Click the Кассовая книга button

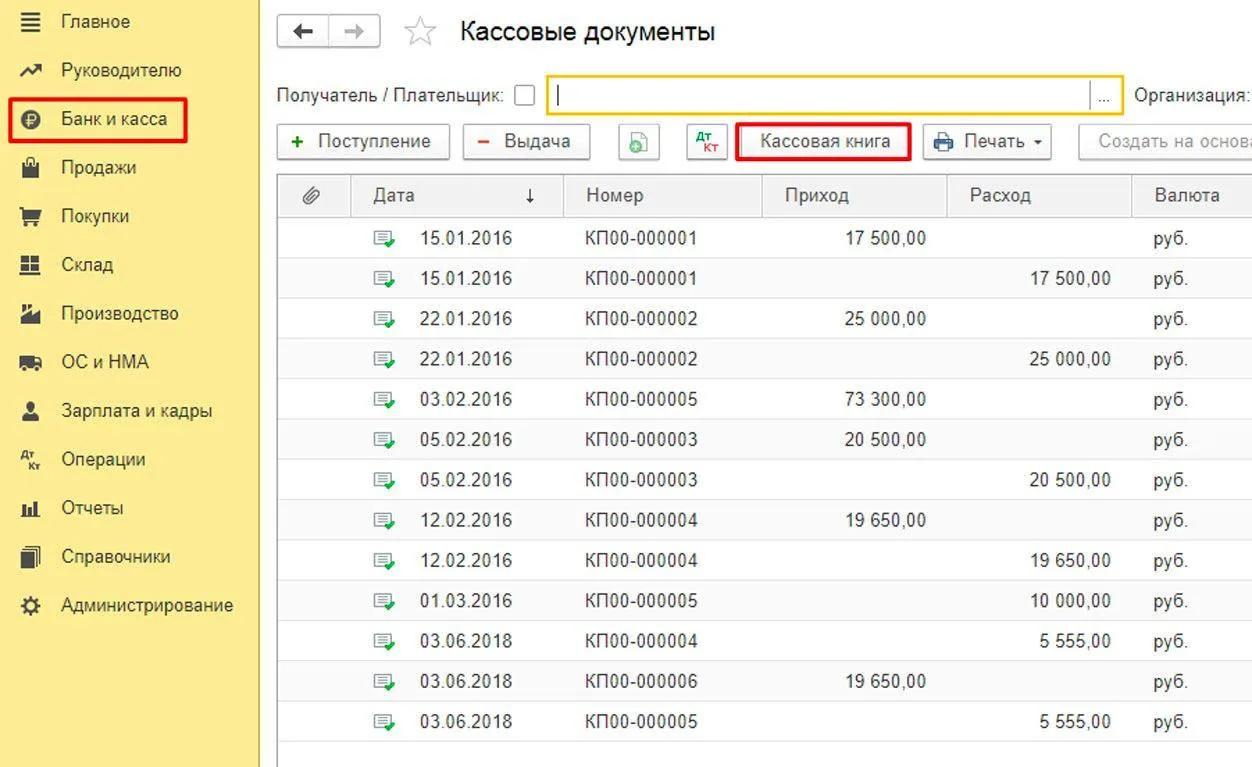(824, 142)
